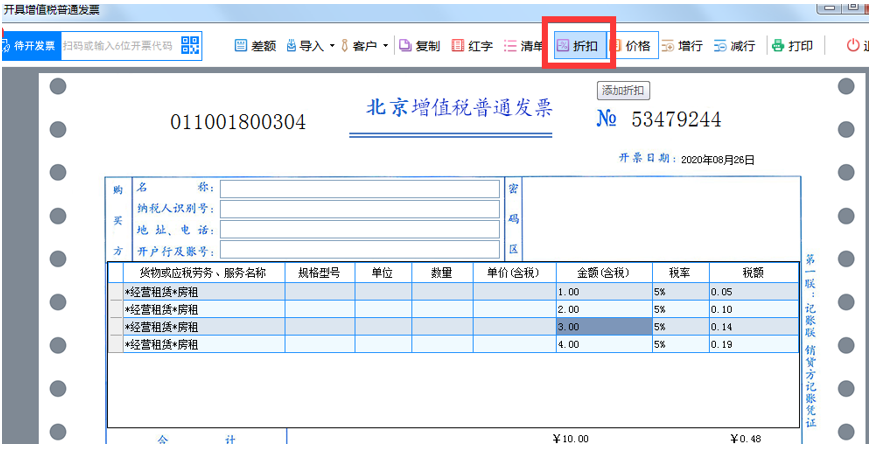Click the 待开发票 button
Viewport: 874px width, 464px height.
[30, 46]
